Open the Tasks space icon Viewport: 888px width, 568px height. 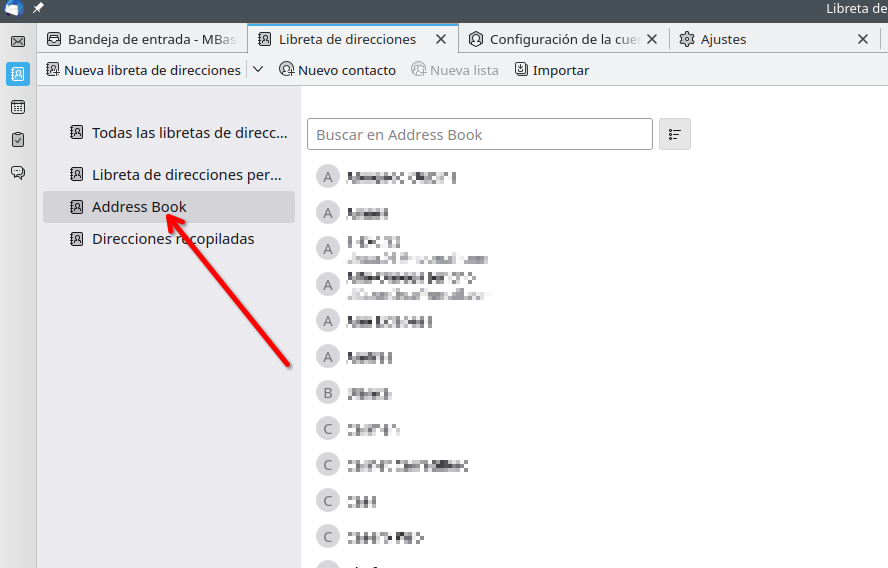(18, 140)
